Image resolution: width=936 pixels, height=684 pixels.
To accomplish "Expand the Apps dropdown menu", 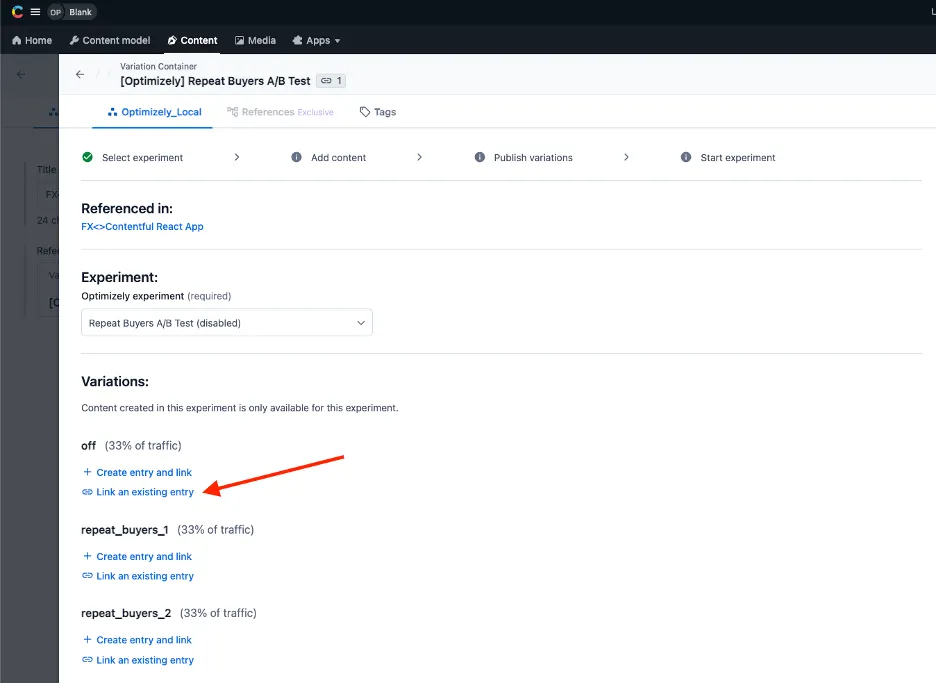I will [x=316, y=41].
